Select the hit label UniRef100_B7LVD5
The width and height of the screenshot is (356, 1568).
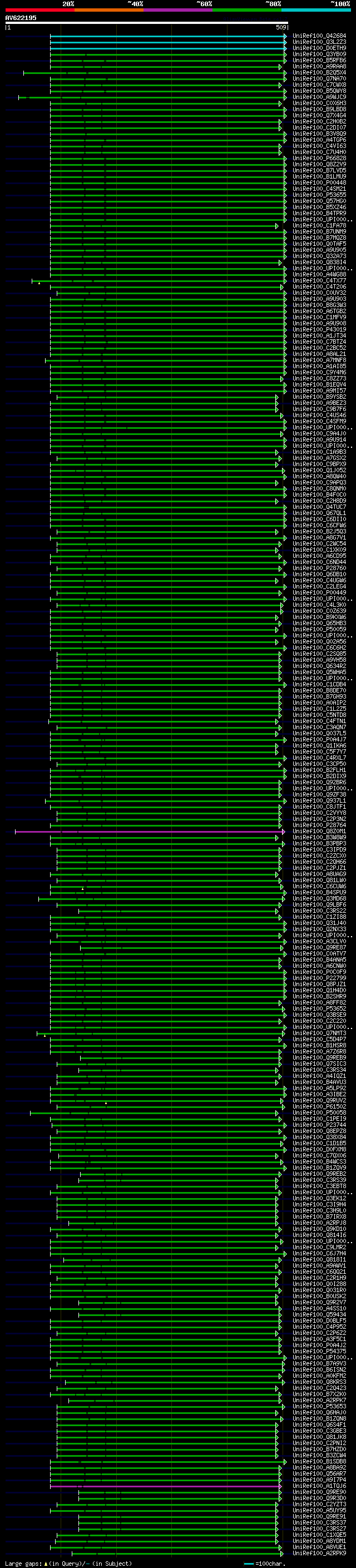click(319, 170)
